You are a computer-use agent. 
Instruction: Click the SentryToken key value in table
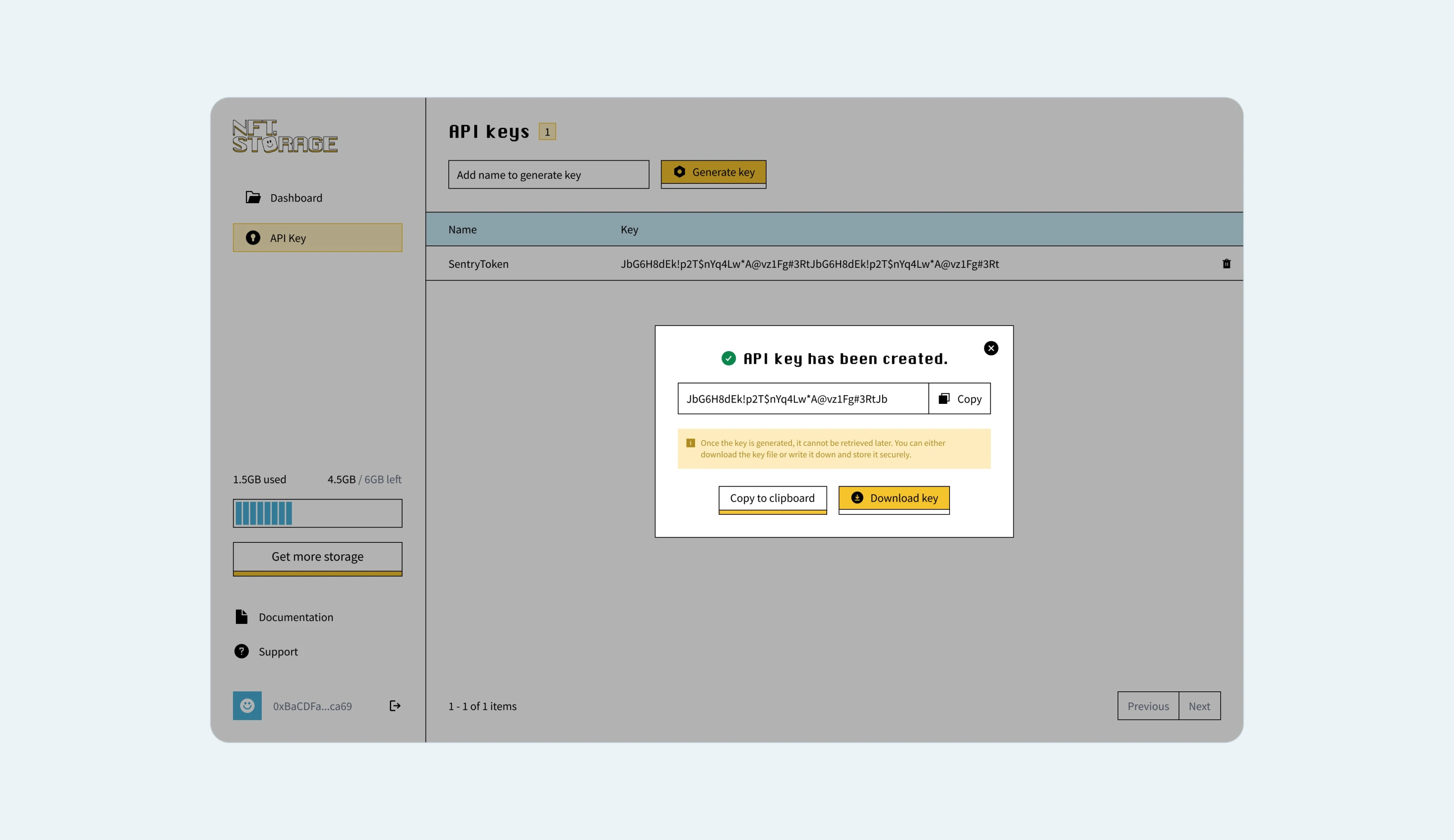(810, 264)
